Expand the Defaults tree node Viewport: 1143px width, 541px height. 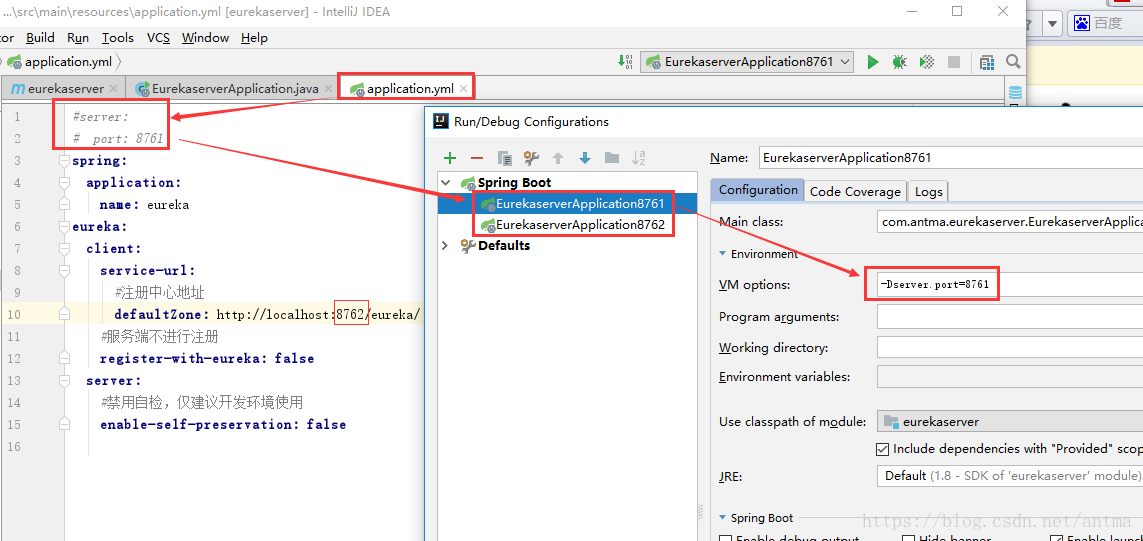(x=445, y=246)
